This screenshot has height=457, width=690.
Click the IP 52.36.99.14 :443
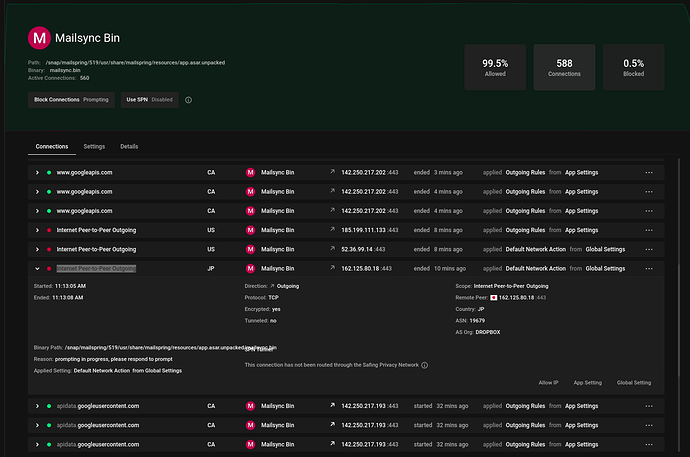tap(363, 249)
